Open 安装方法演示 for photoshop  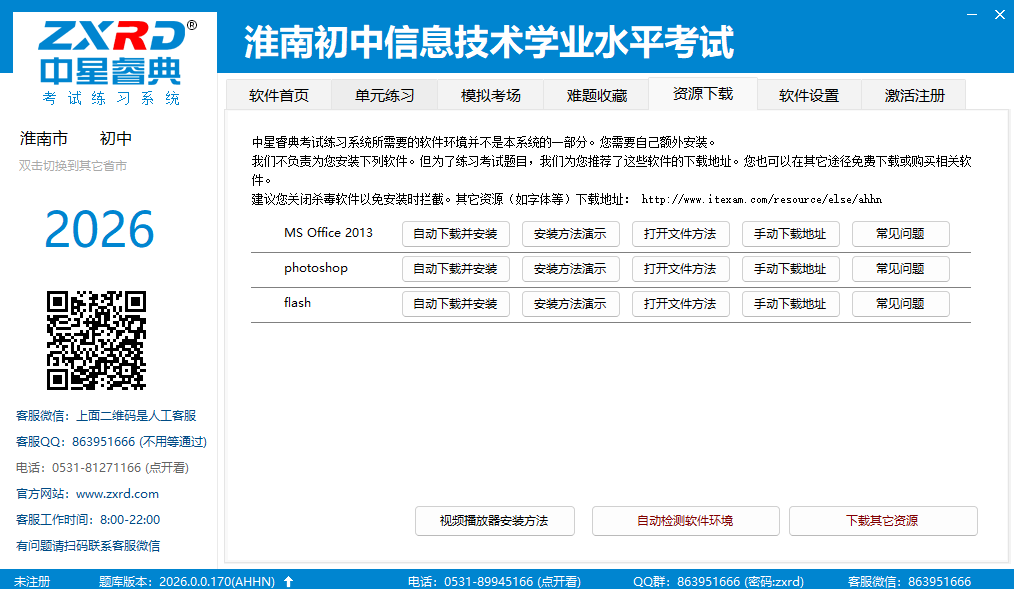point(570,268)
